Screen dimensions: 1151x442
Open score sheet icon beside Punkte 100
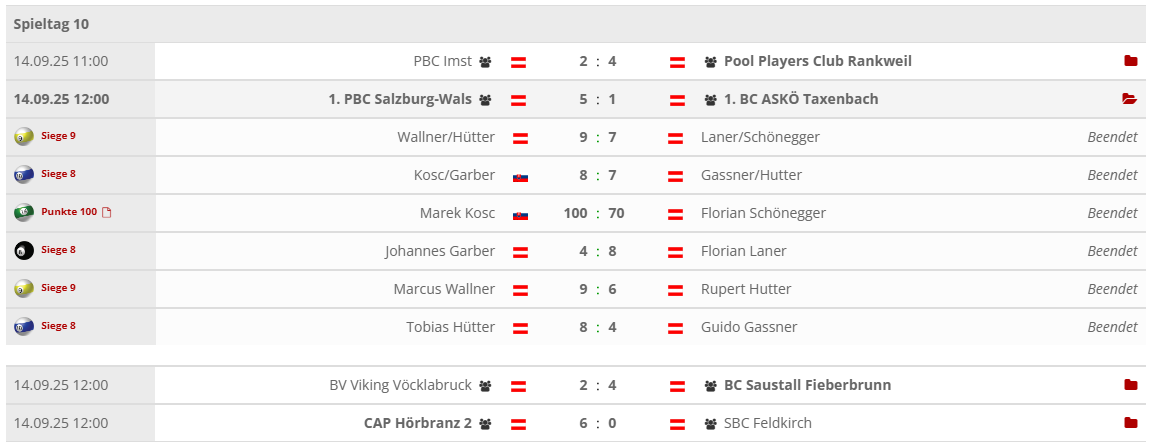click(107, 212)
